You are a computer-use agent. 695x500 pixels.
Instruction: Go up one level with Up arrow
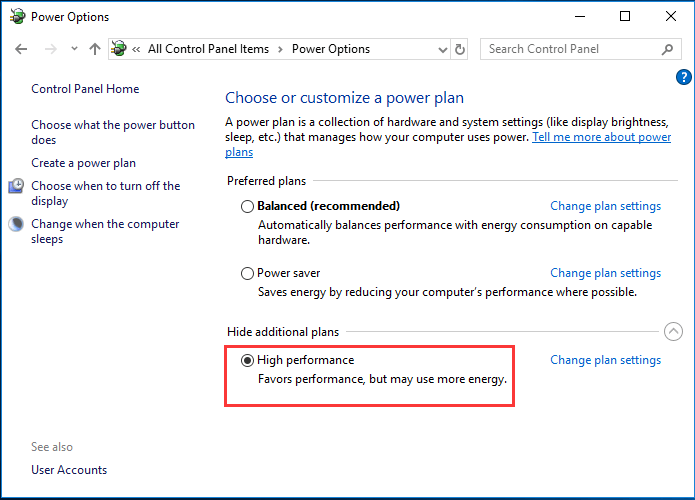coord(95,49)
